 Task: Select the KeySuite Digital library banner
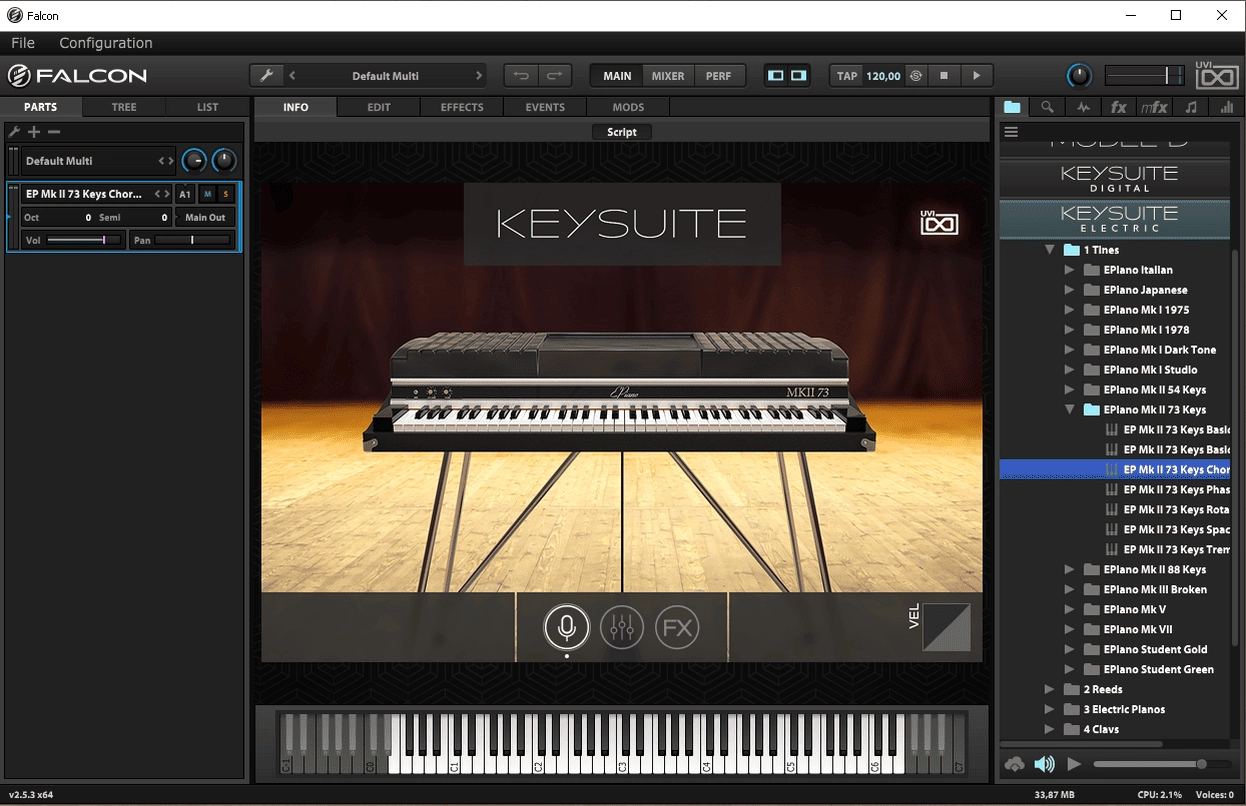[1115, 179]
